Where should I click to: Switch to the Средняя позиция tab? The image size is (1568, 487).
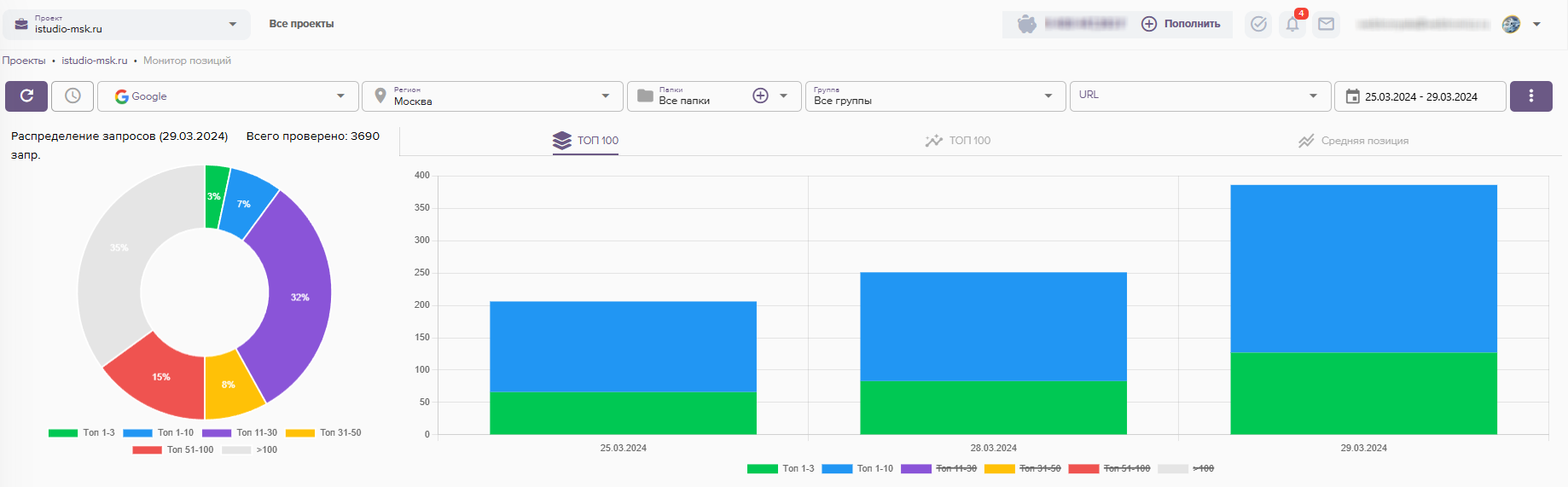tap(1353, 141)
